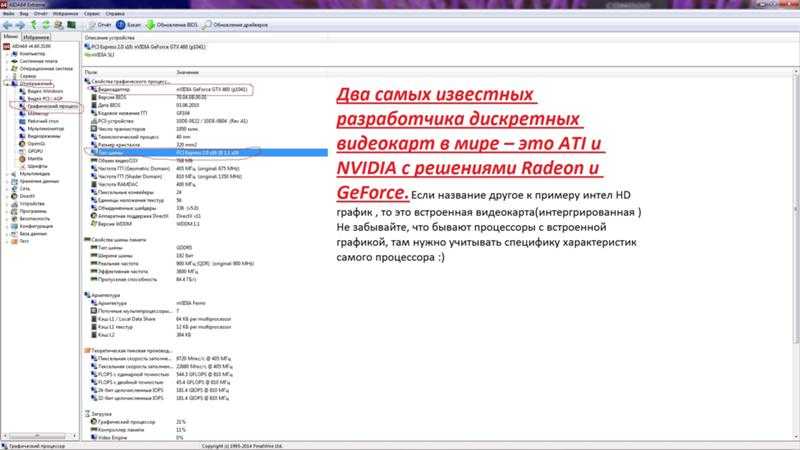Open the Избранное menu in menu bar
This screenshot has width=800, height=450.
click(65, 14)
